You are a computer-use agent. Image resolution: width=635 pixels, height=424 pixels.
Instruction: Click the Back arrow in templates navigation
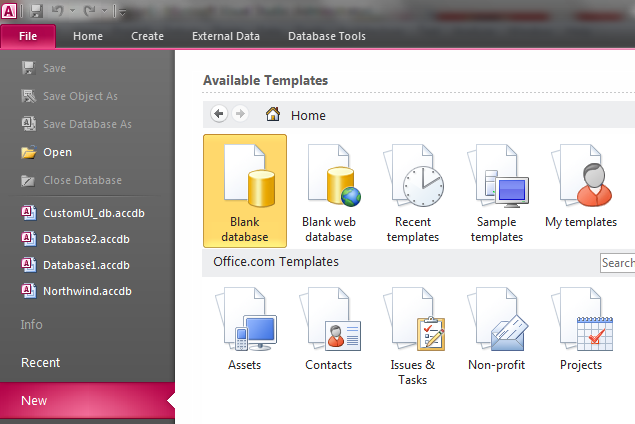point(219,114)
